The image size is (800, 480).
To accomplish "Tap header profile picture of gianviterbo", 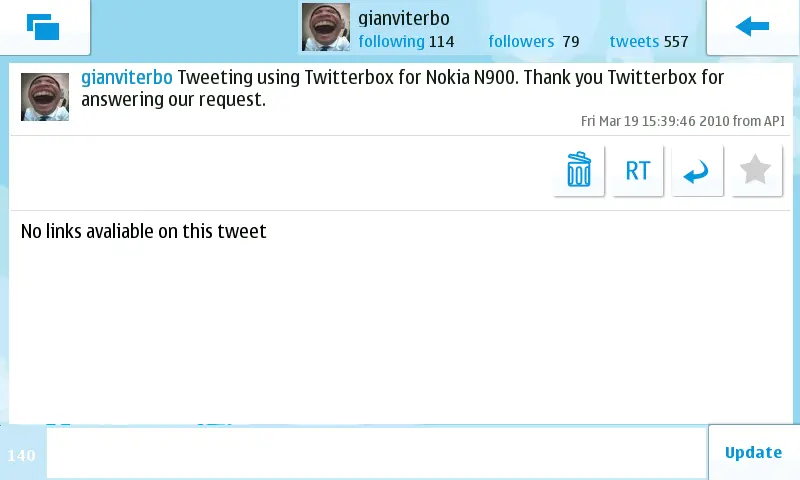I will click(326, 27).
